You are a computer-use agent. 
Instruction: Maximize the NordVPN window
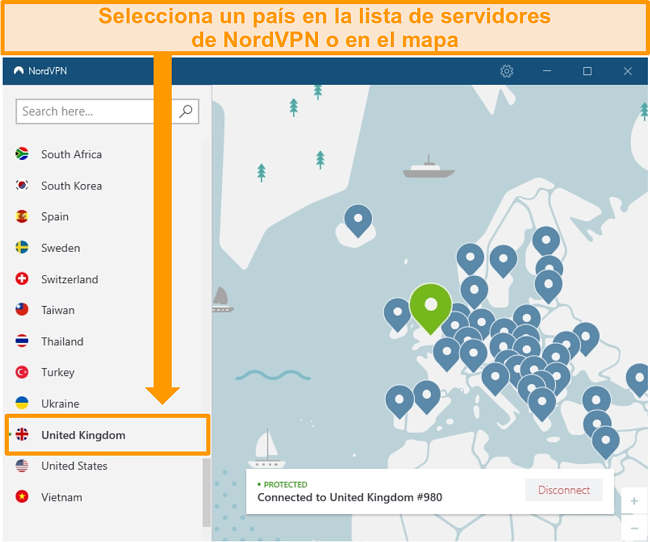[x=587, y=71]
